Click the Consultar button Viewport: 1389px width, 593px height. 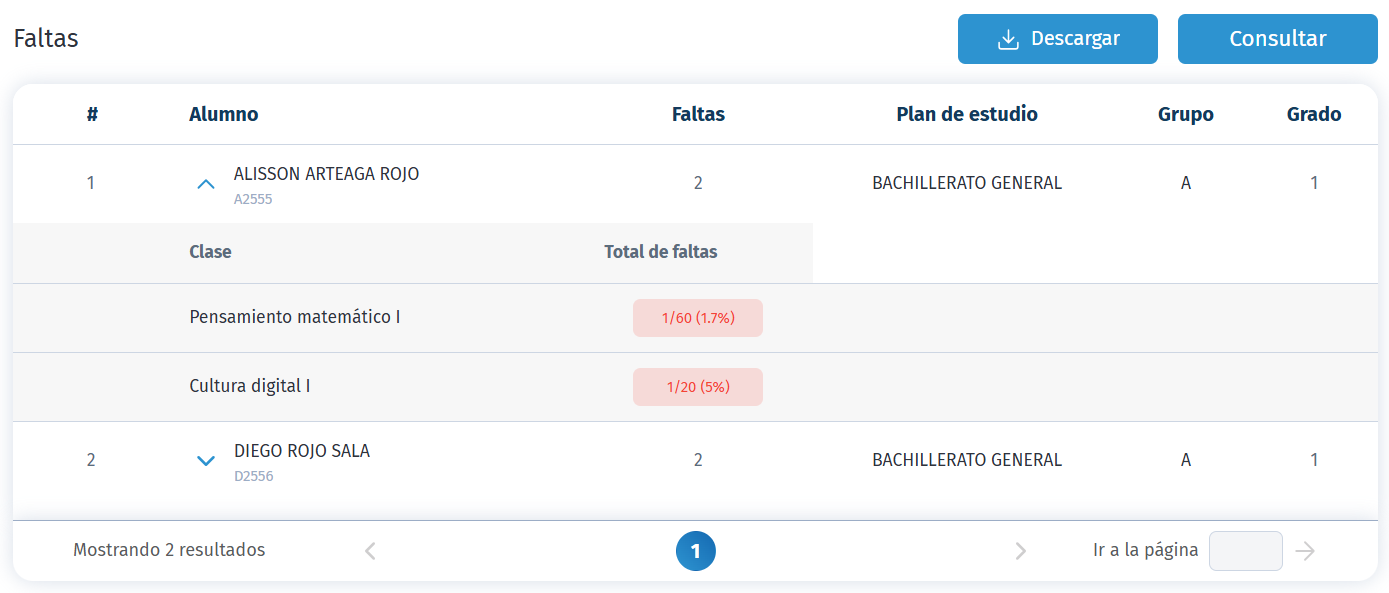(1277, 39)
